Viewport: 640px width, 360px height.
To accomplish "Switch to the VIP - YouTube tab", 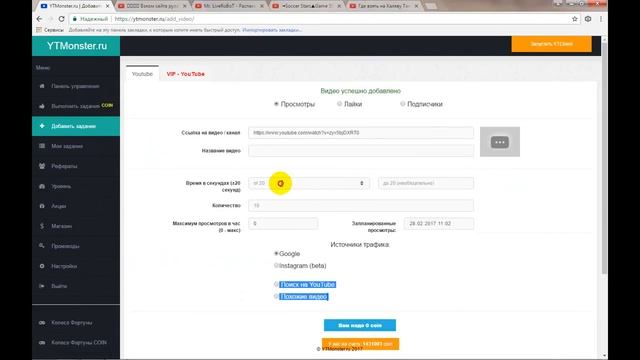I will [185, 74].
